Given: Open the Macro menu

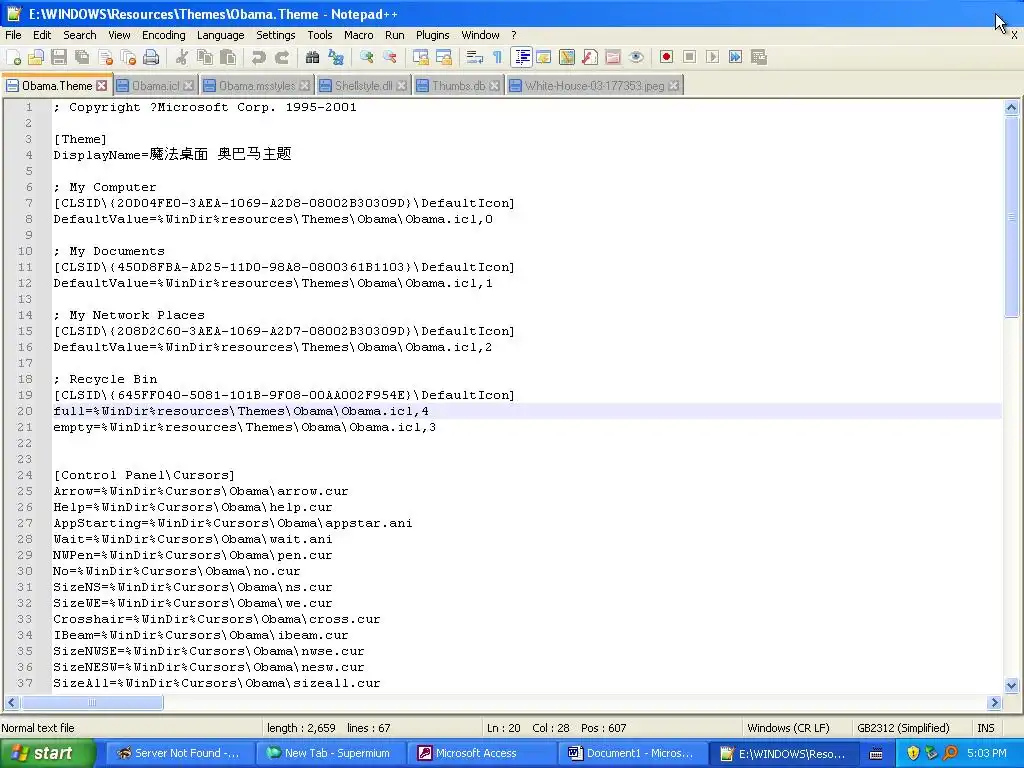Looking at the screenshot, I should (x=359, y=35).
